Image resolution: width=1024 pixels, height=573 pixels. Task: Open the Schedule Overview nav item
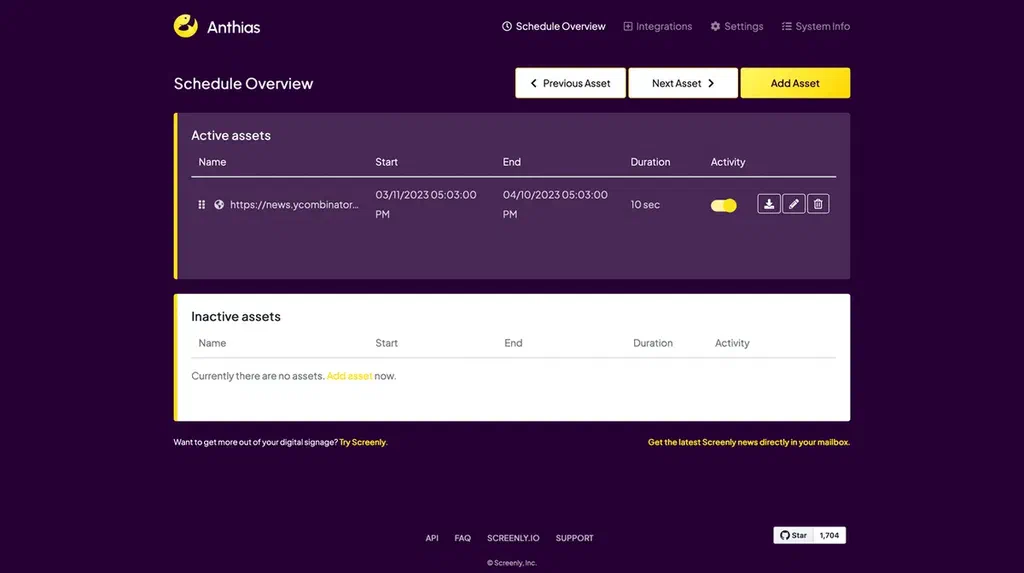(554, 26)
